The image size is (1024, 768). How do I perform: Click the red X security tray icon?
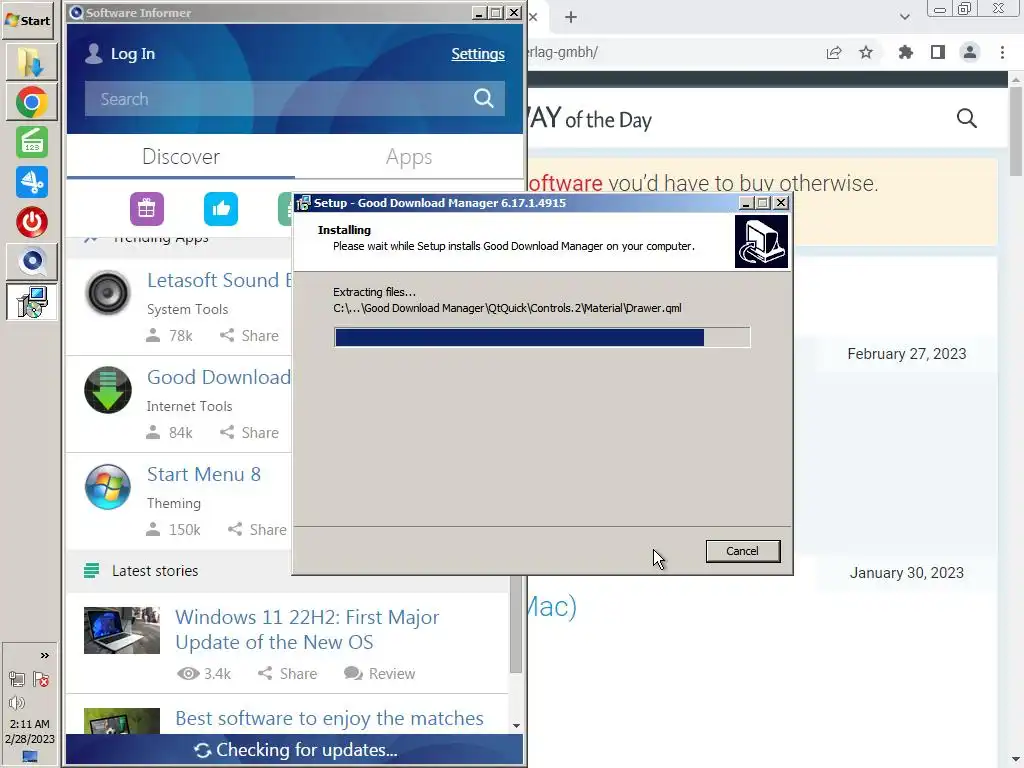pos(41,680)
